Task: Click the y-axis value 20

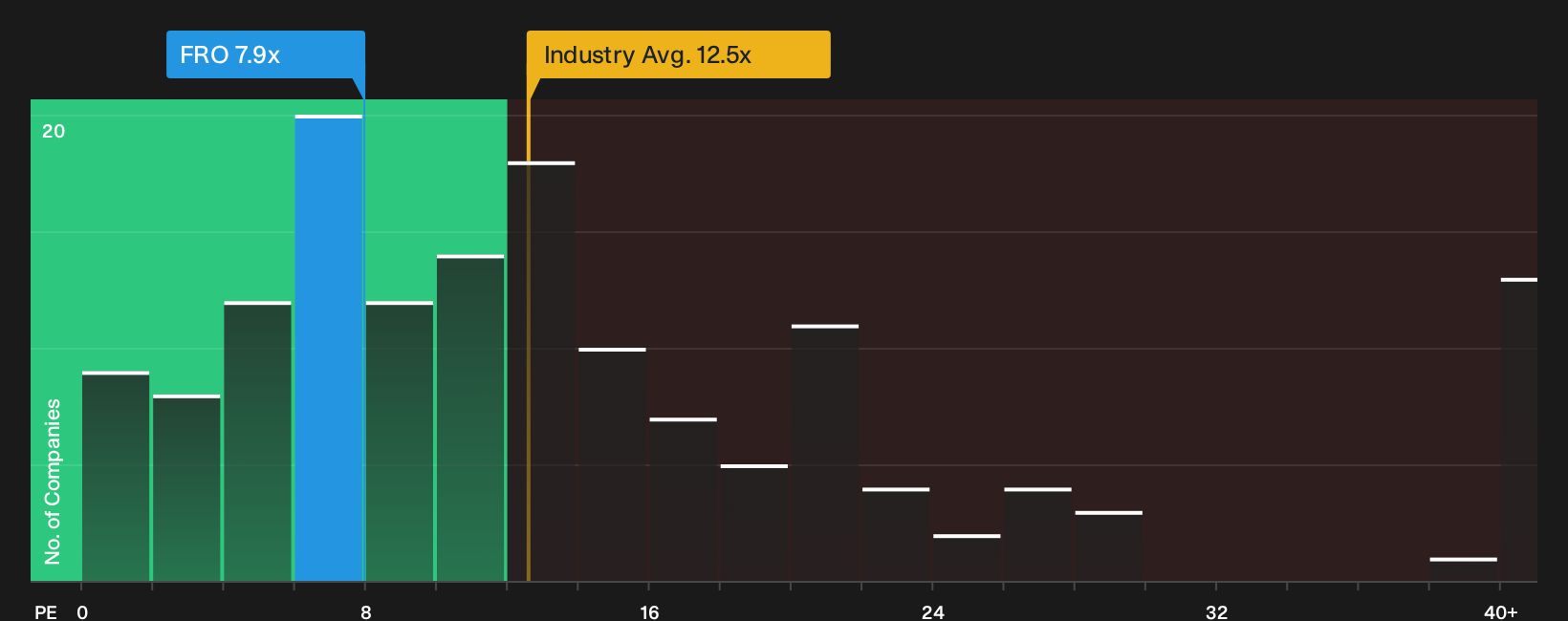Action: (54, 131)
